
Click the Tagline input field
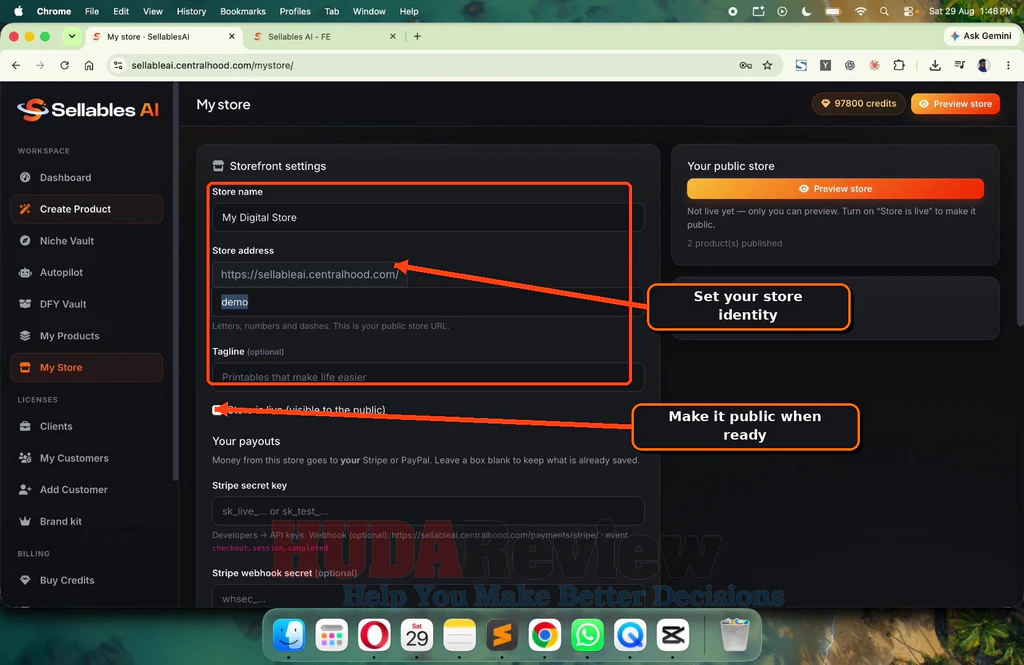tap(428, 377)
